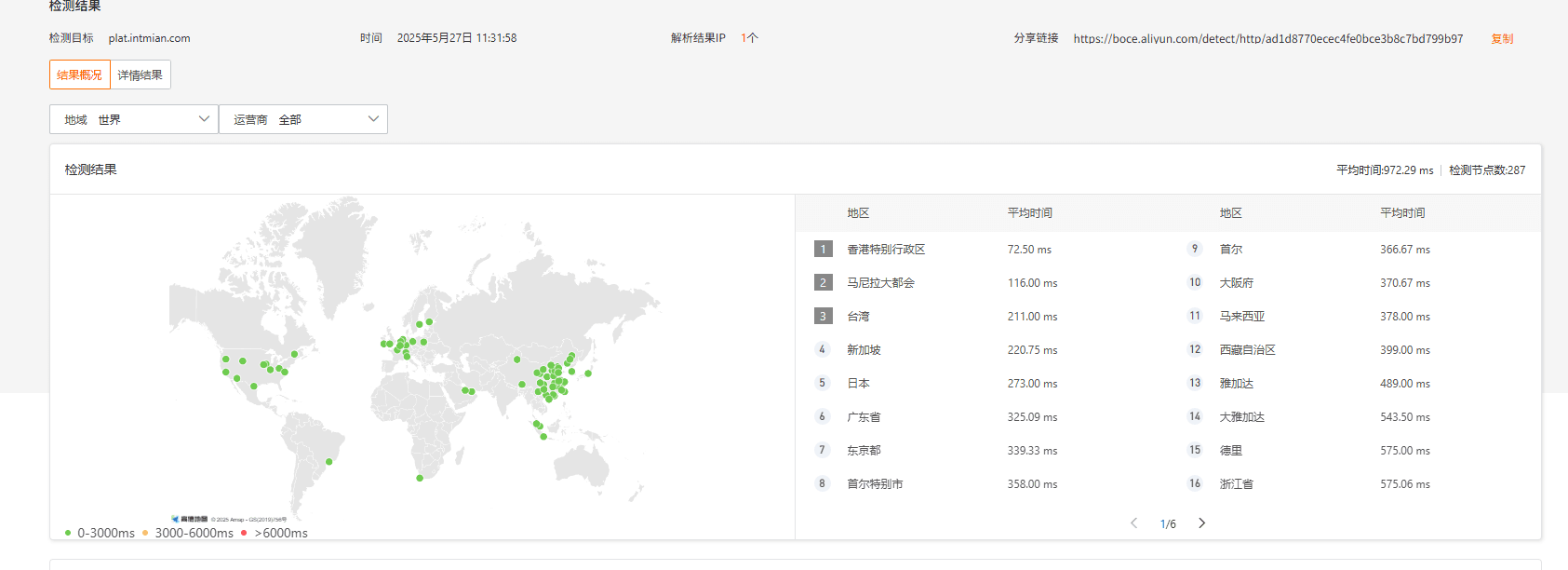The height and width of the screenshot is (570, 1568).
Task: Click the 首尔特别市 region name
Action: [x=875, y=484]
